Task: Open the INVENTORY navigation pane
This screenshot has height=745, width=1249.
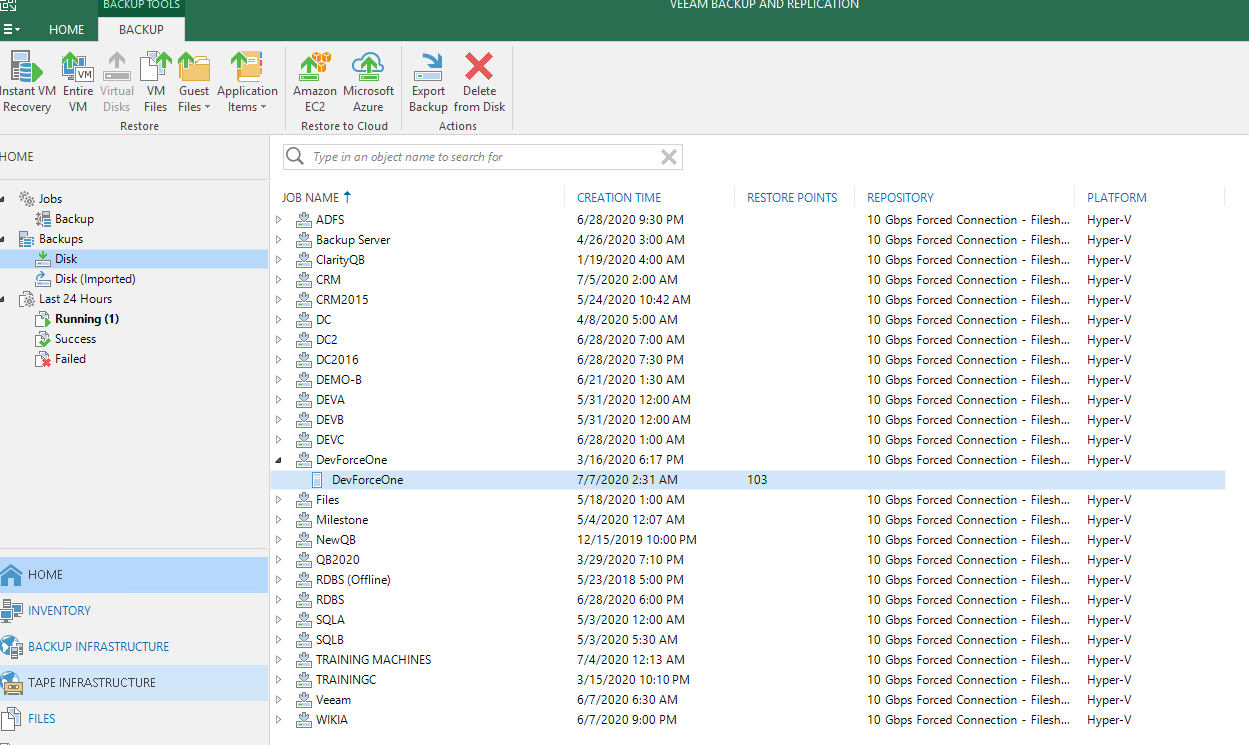Action: tap(134, 611)
